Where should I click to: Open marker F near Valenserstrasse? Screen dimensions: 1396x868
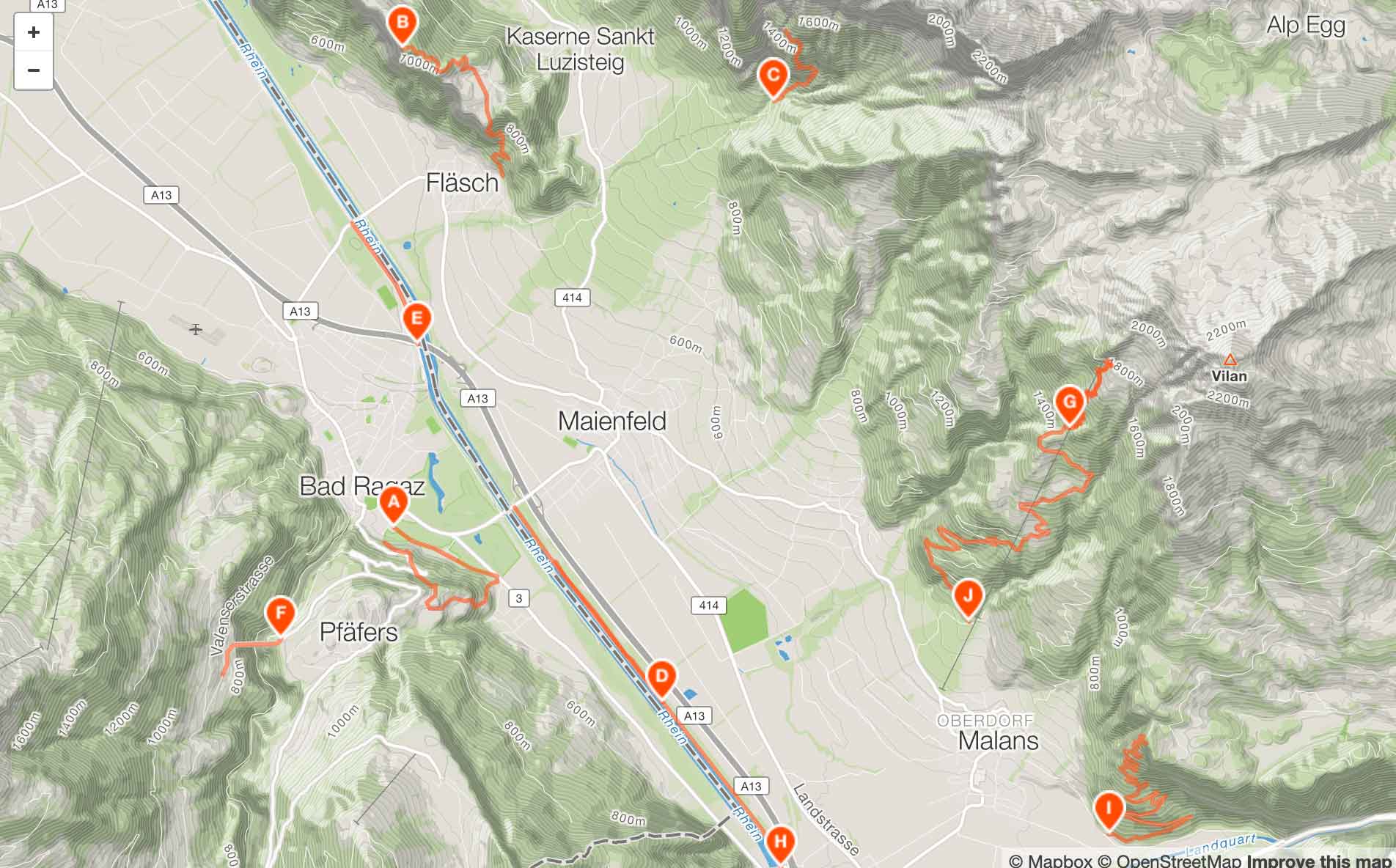pyautogui.click(x=280, y=616)
